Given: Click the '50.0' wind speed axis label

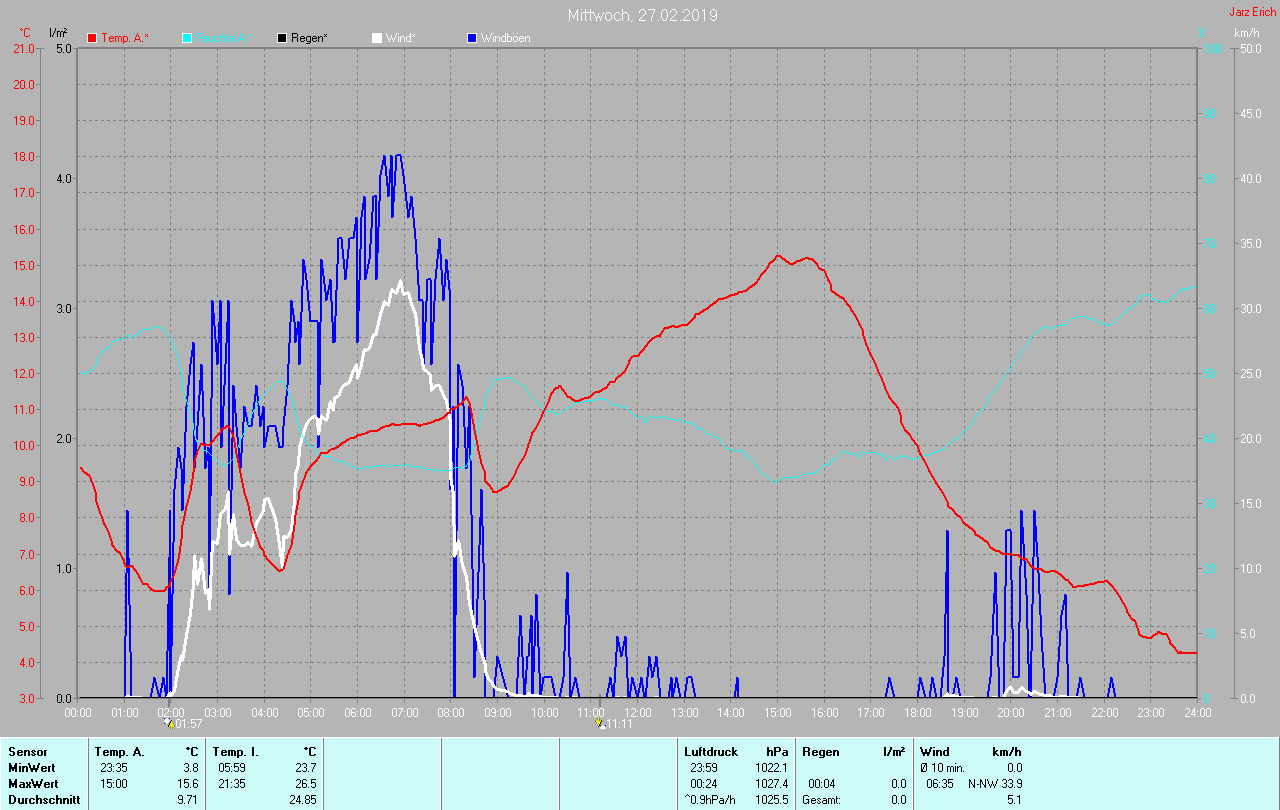Looking at the screenshot, I should click(x=1249, y=49).
